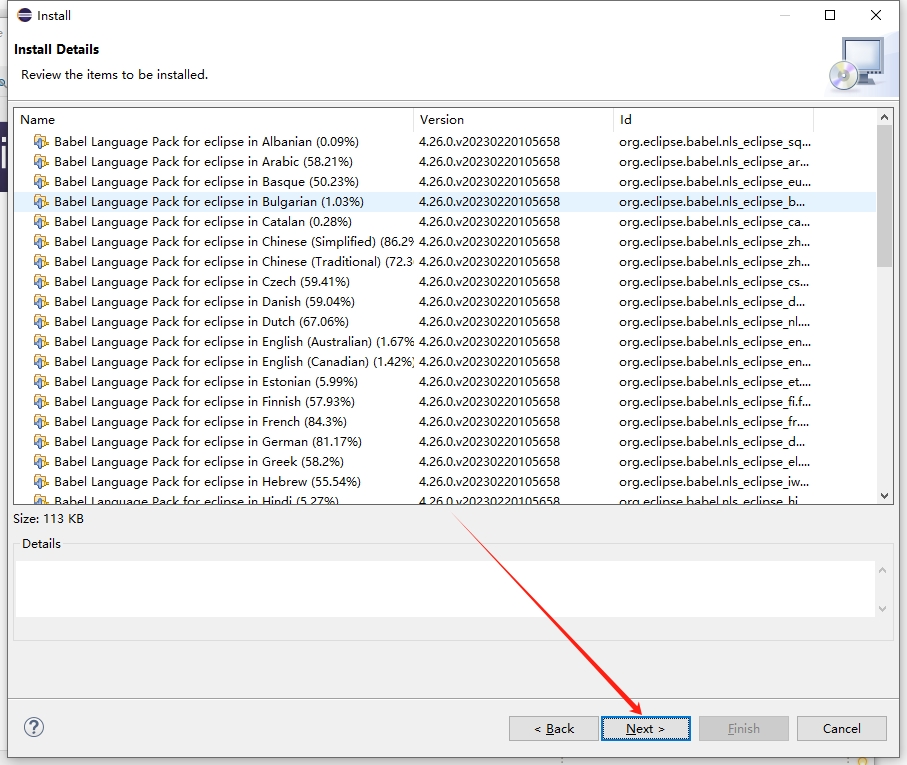Click the version cell in the French row
The image size is (907, 765).
pyautogui.click(x=489, y=422)
